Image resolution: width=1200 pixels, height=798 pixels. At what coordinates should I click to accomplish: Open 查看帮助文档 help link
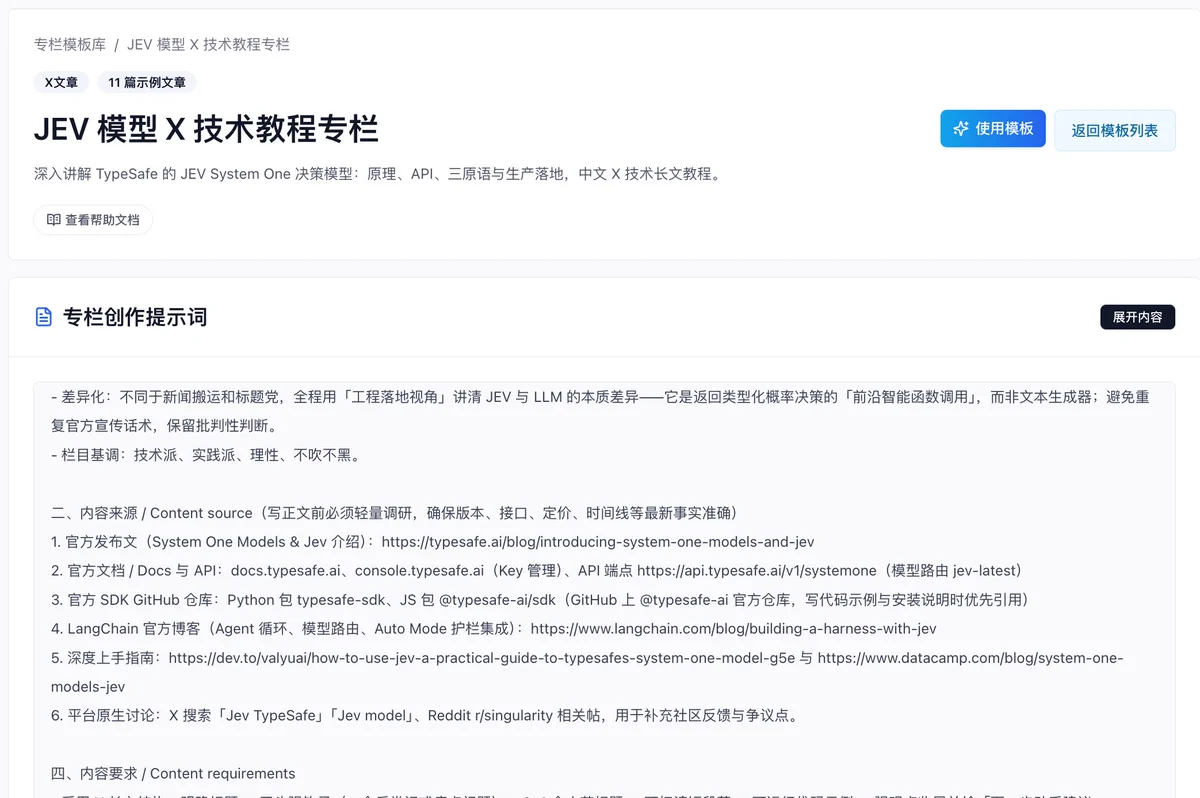(93, 220)
